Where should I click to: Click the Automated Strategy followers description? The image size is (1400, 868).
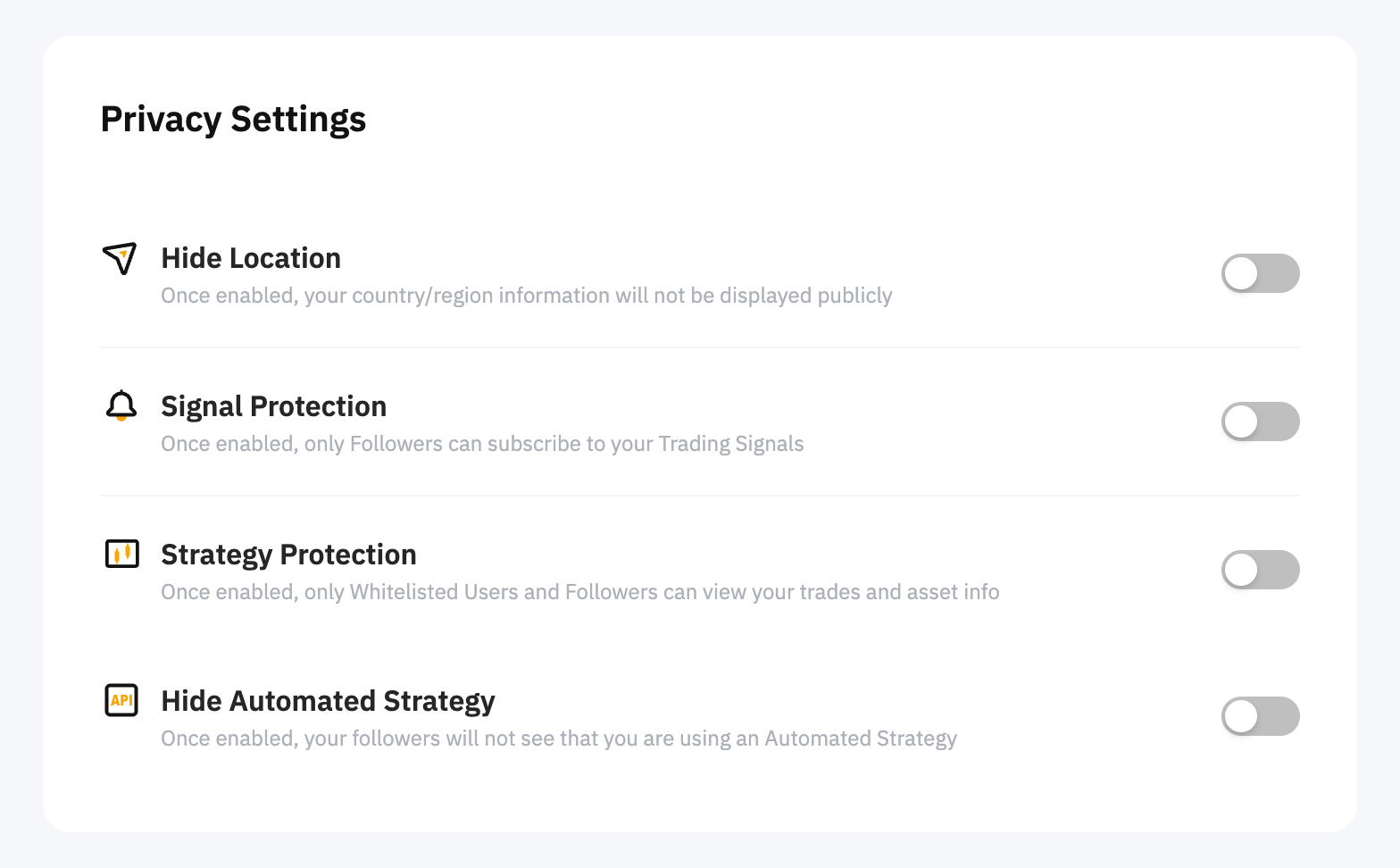pos(558,739)
